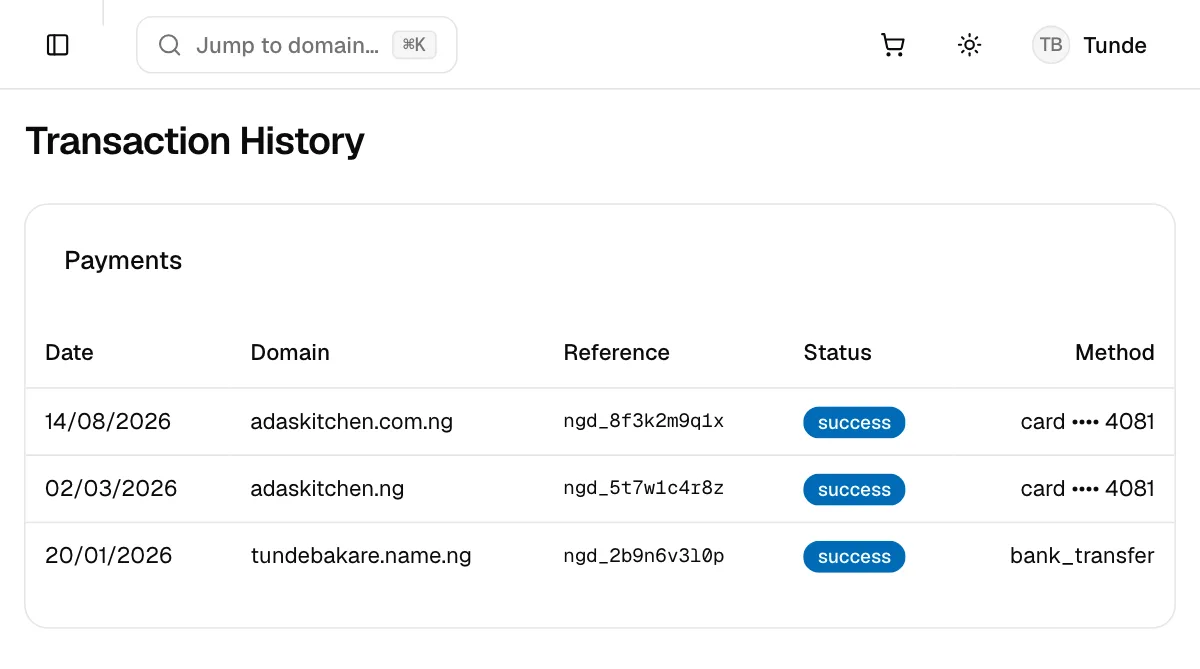Click domain tundebakare.name.ng
Image resolution: width=1200 pixels, height=669 pixels.
point(361,556)
